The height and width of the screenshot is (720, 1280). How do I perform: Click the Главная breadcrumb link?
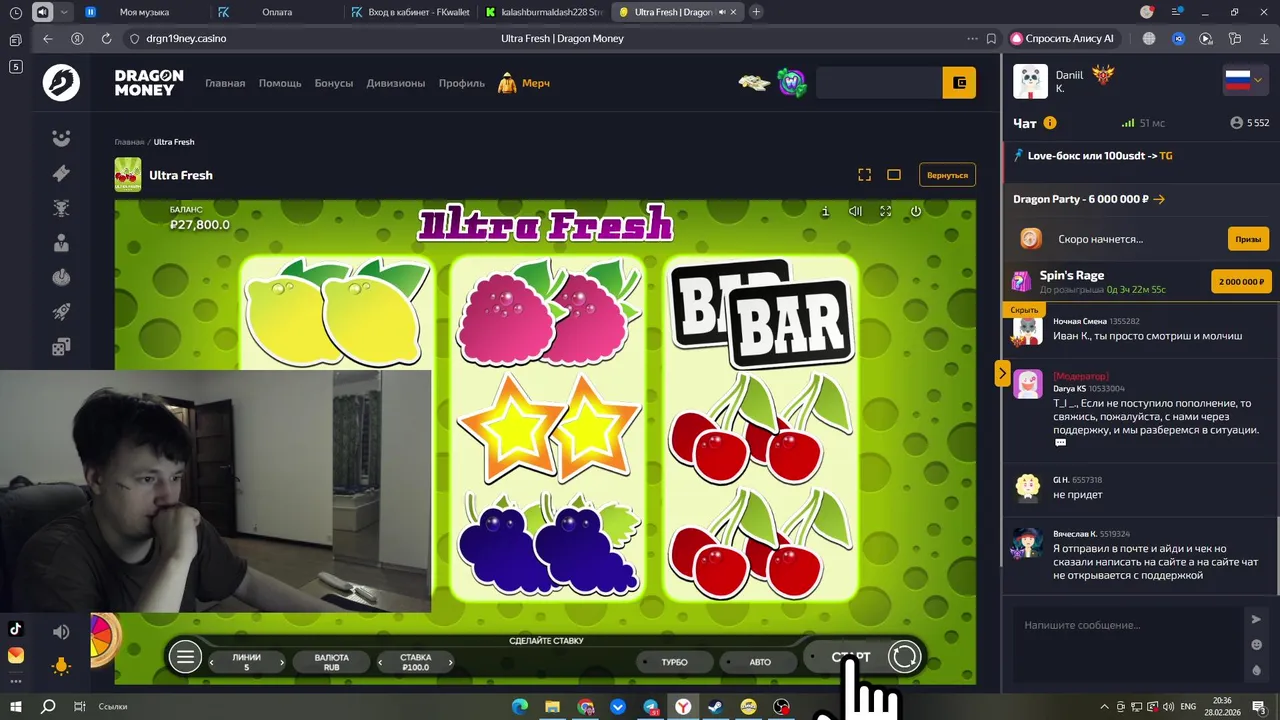coord(129,142)
